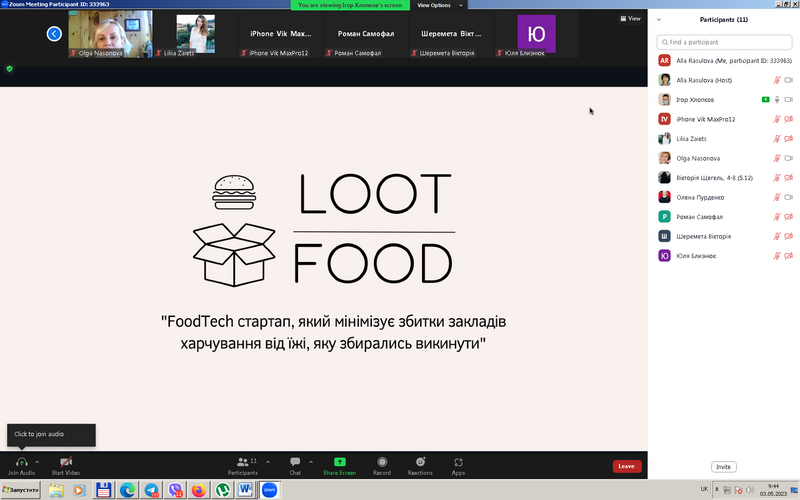Open the Chat panel
Viewport: 800px width, 500px height.
[x=295, y=466]
